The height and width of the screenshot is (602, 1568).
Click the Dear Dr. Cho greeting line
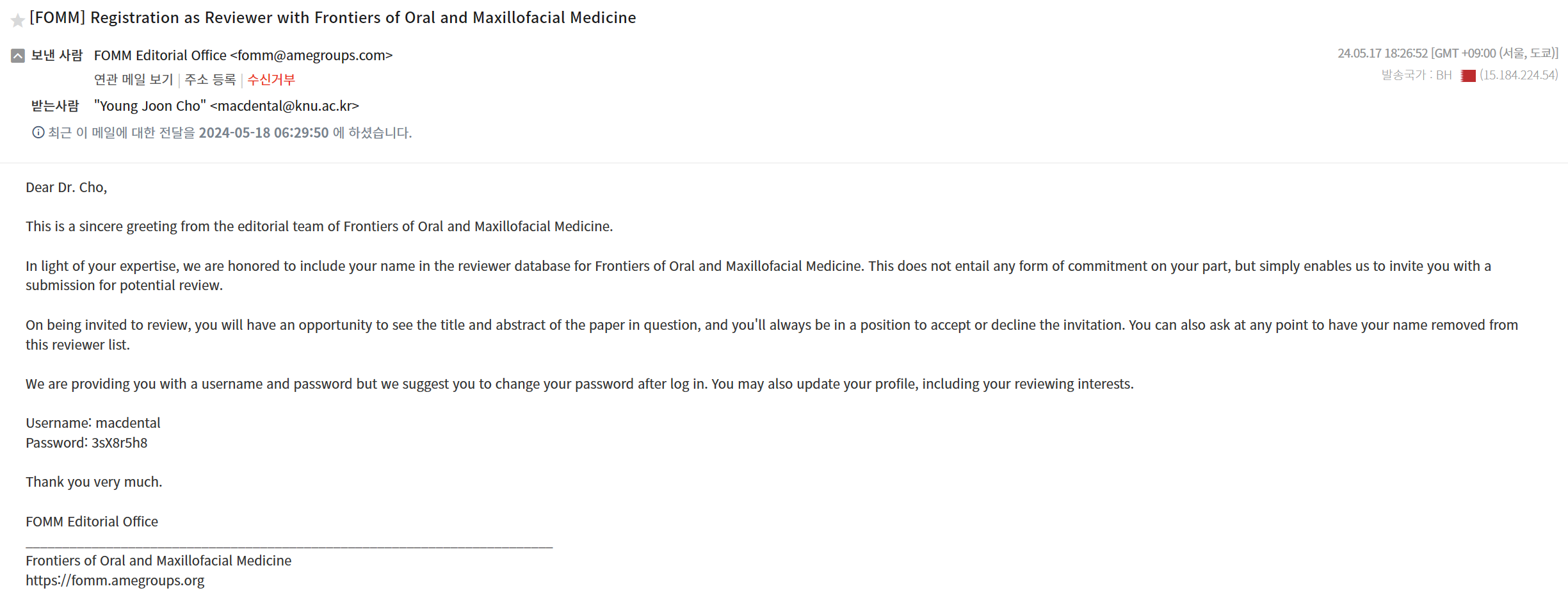tap(66, 187)
